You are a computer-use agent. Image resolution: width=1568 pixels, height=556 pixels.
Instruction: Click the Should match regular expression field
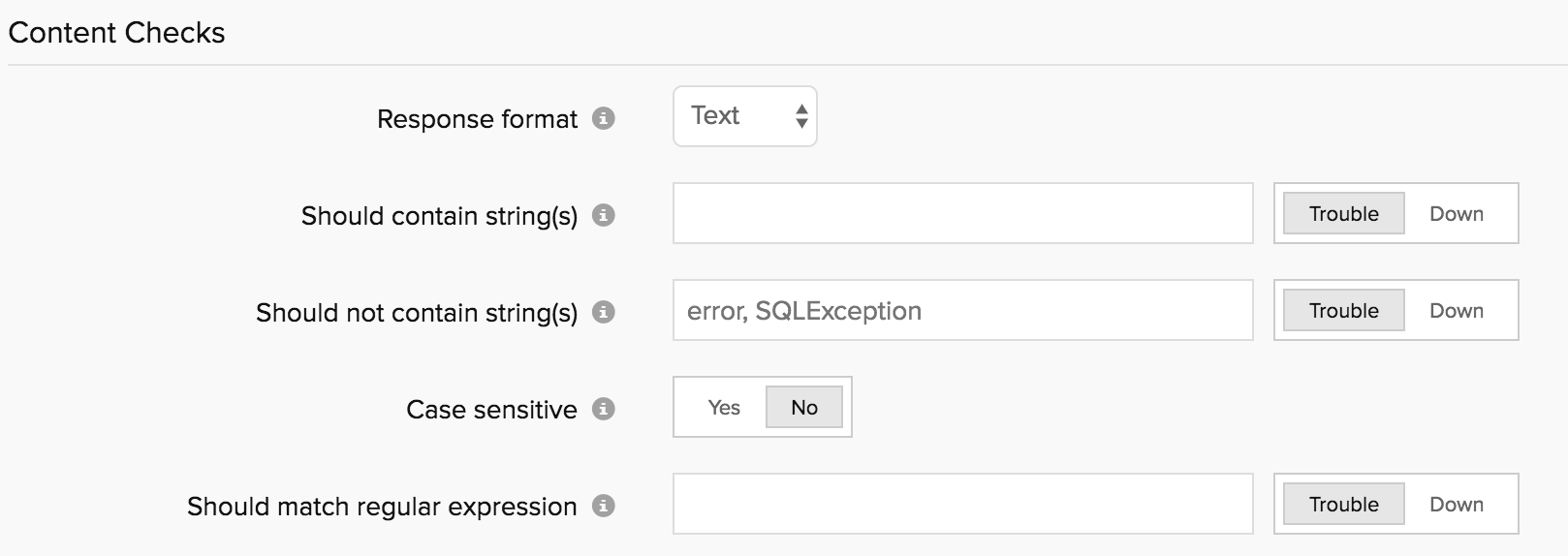pyautogui.click(x=962, y=504)
